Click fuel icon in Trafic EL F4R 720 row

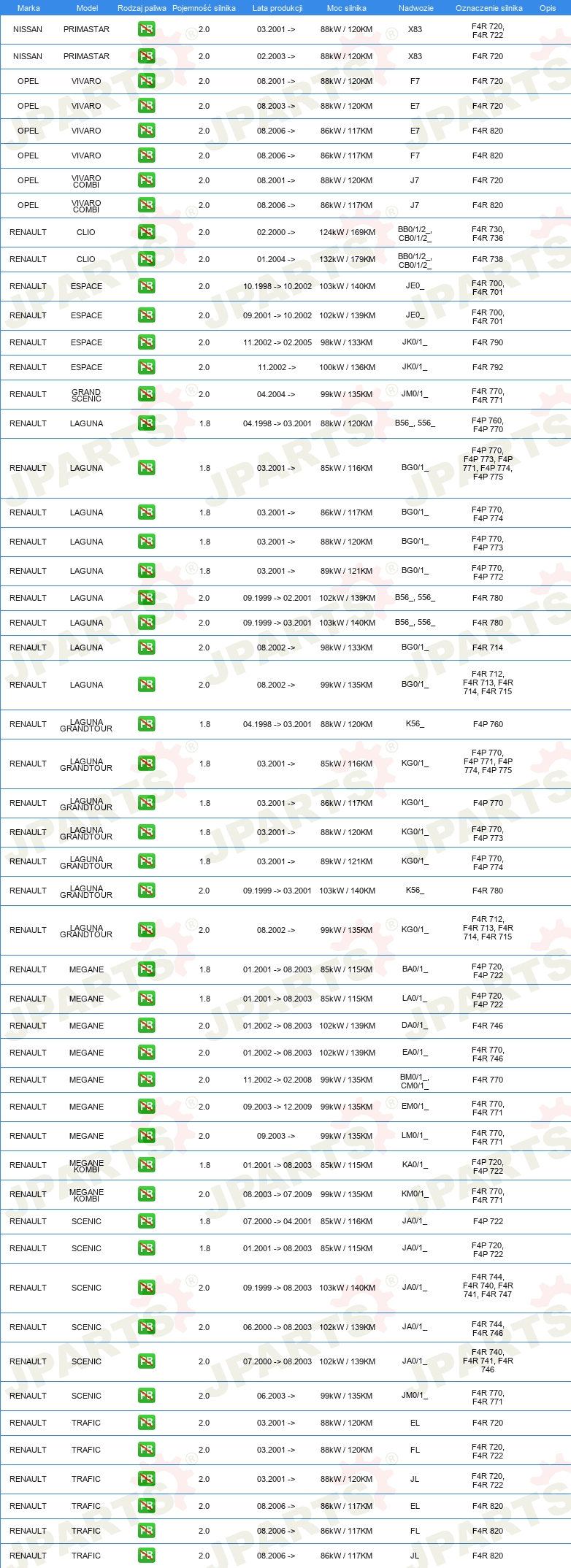146,1423
